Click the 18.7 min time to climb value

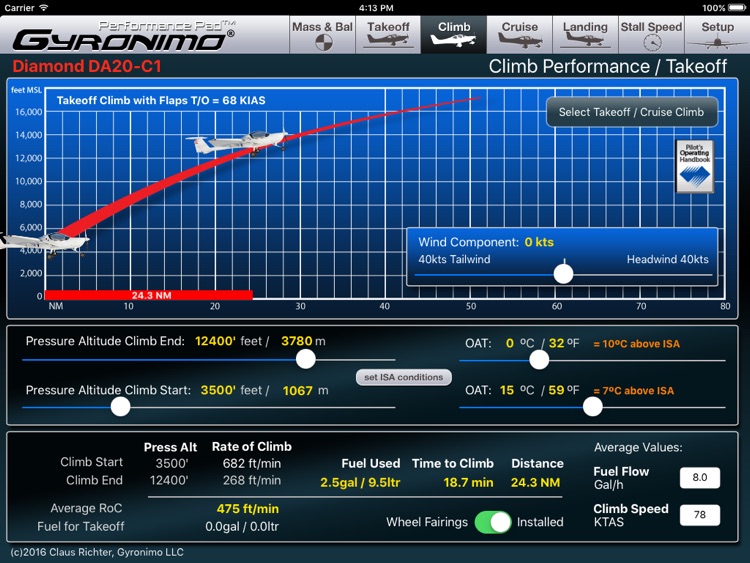(x=468, y=482)
